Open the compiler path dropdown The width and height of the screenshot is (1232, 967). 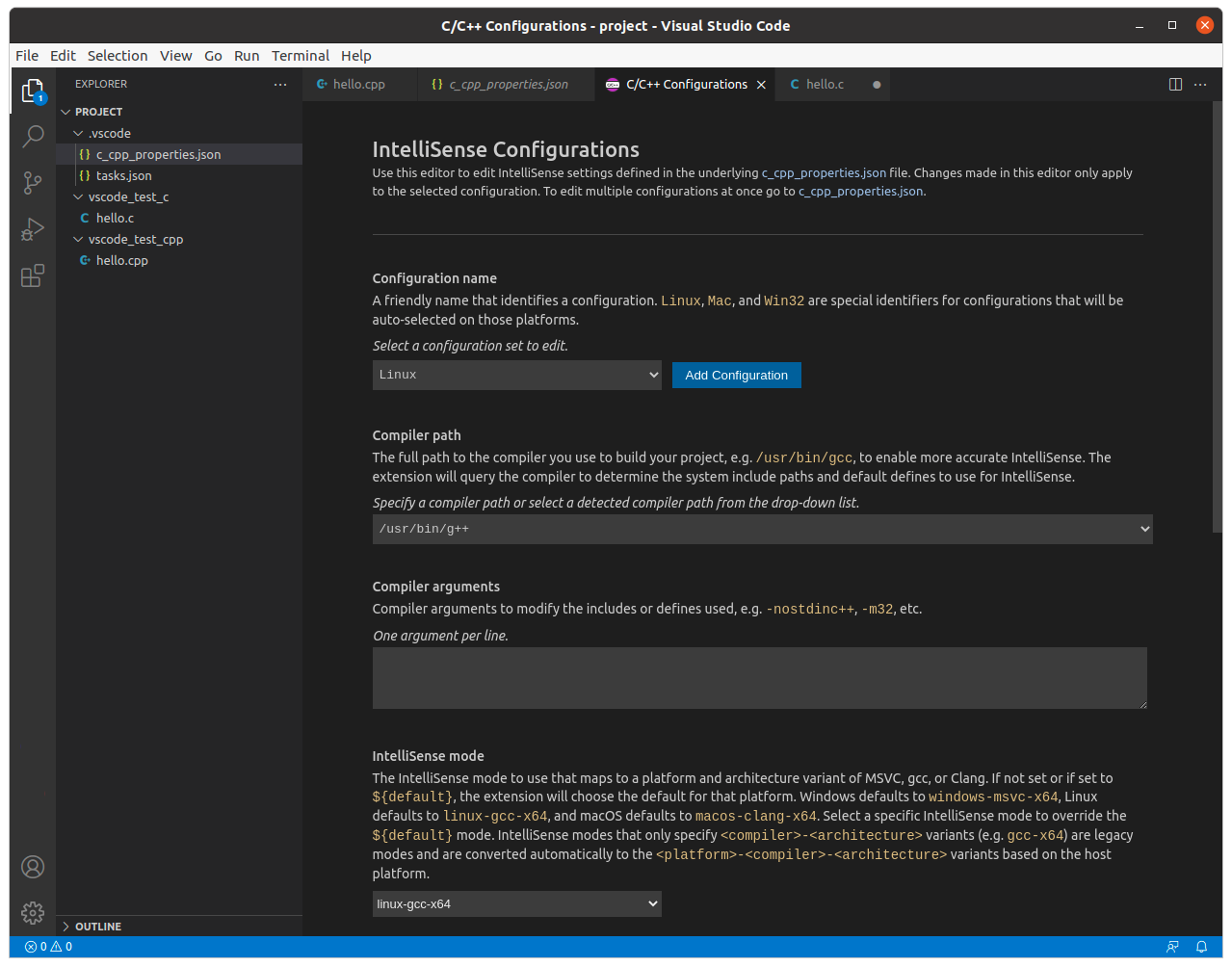coord(763,529)
